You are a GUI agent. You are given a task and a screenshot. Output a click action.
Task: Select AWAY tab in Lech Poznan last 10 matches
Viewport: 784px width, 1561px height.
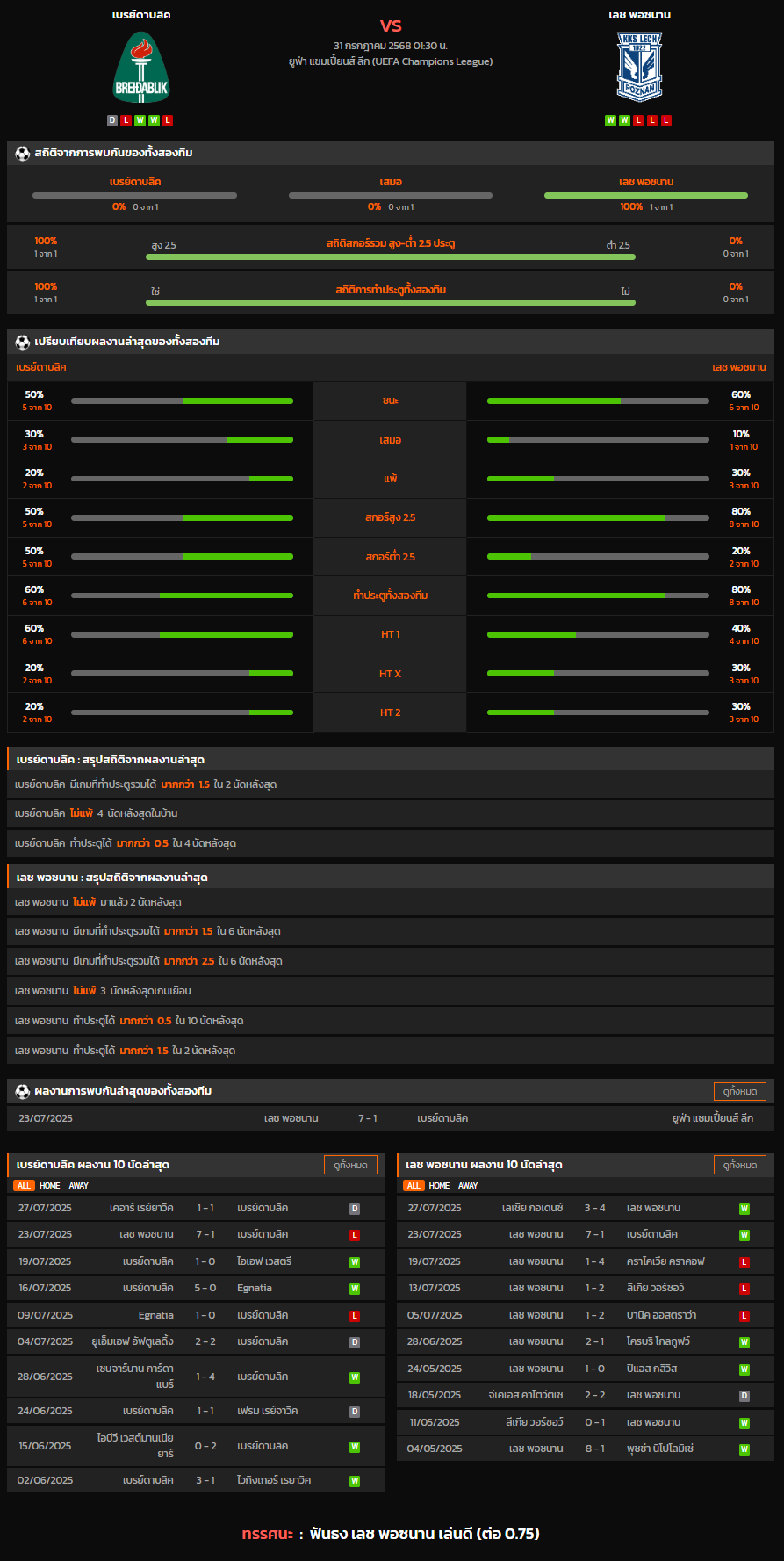(468, 1186)
